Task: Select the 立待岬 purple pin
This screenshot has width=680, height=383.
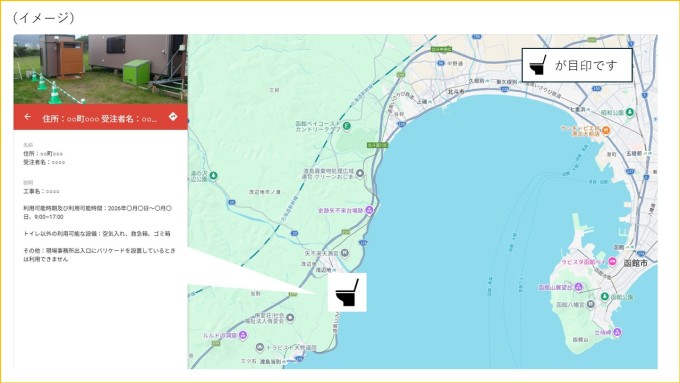Action: (x=617, y=333)
